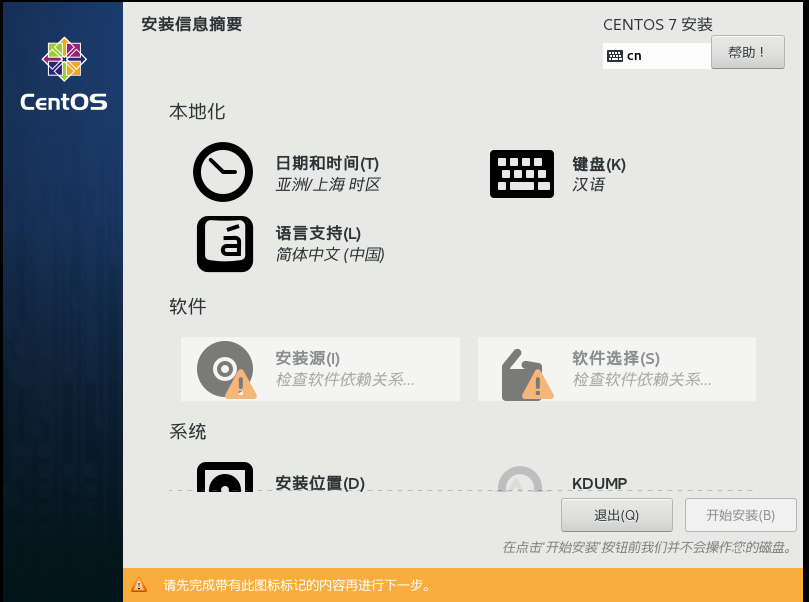Click the 系统 section heading
The height and width of the screenshot is (602, 809).
[x=188, y=431]
